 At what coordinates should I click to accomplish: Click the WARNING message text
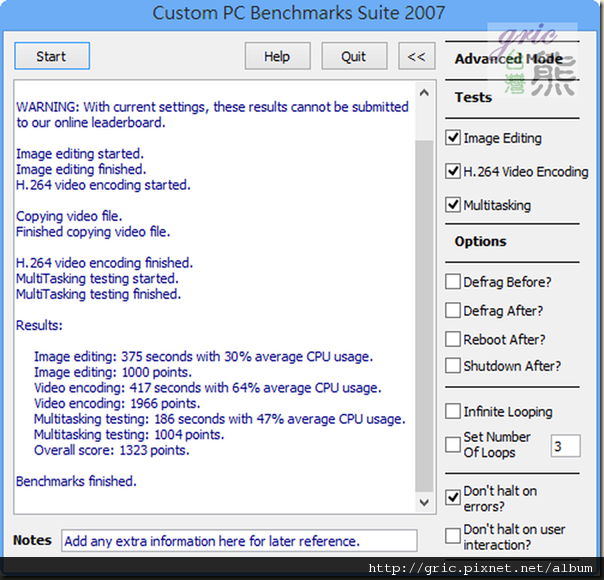click(x=212, y=115)
